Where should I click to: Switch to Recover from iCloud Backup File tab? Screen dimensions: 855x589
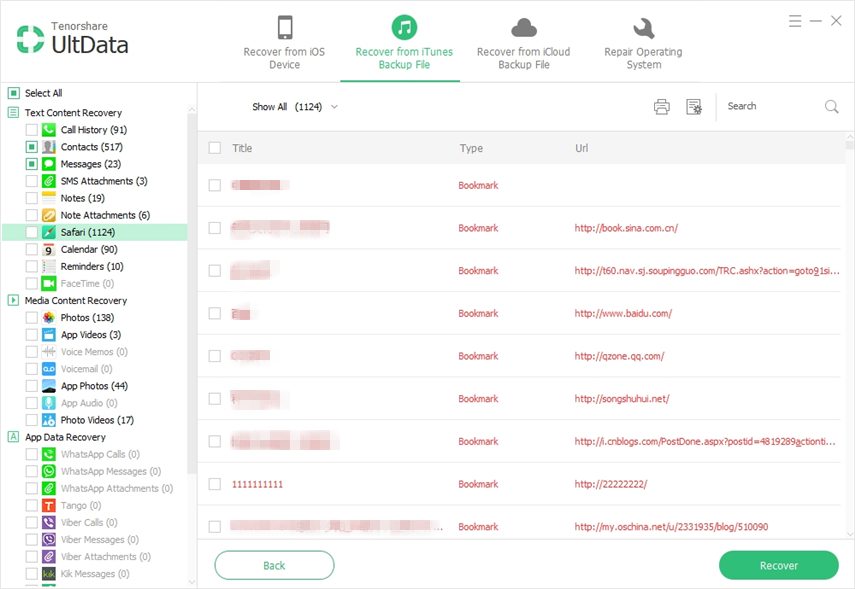coord(523,43)
